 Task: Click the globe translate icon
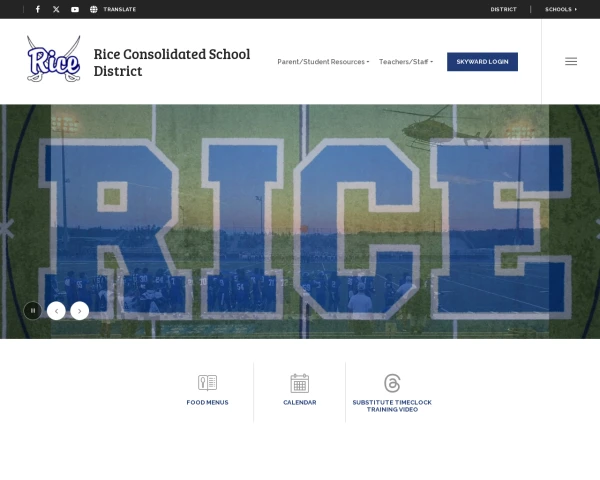(x=94, y=9)
